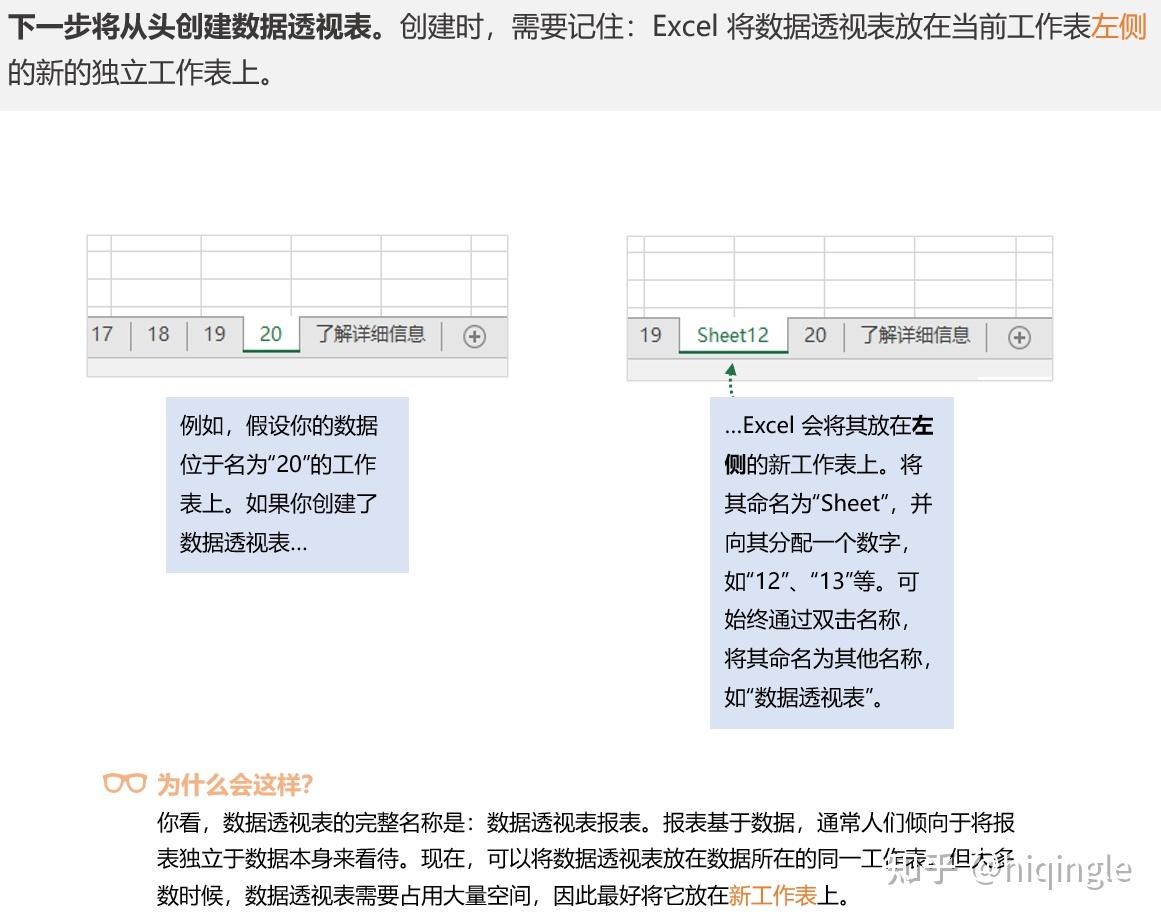
Task: Open the 了解详细信息 tab in right workbook
Action: tap(915, 335)
